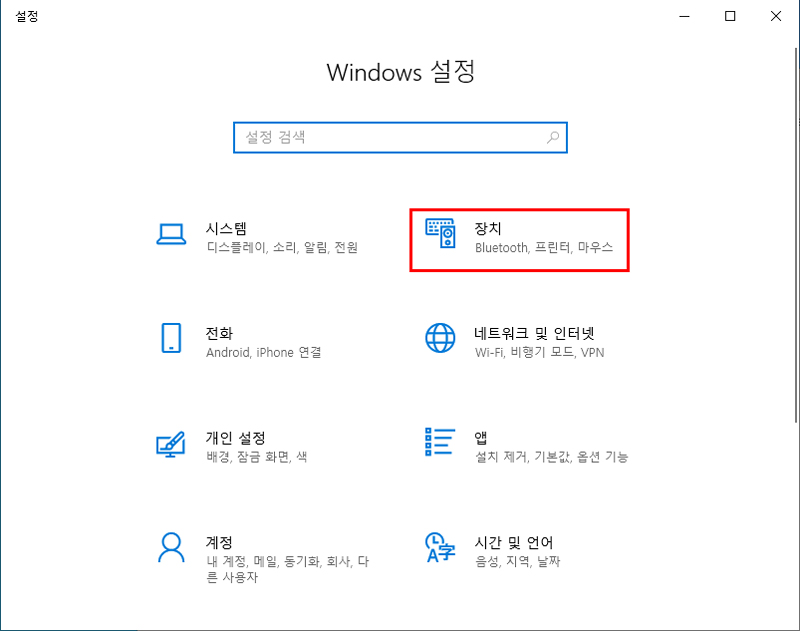Focus the 설정 검색 search field
Viewport: 800px width, 631px height.
(400, 137)
